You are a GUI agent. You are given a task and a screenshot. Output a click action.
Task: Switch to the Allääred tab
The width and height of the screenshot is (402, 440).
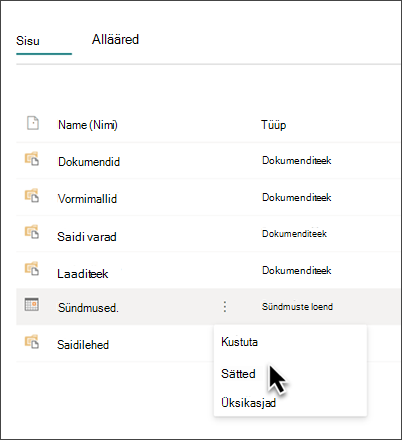115,39
